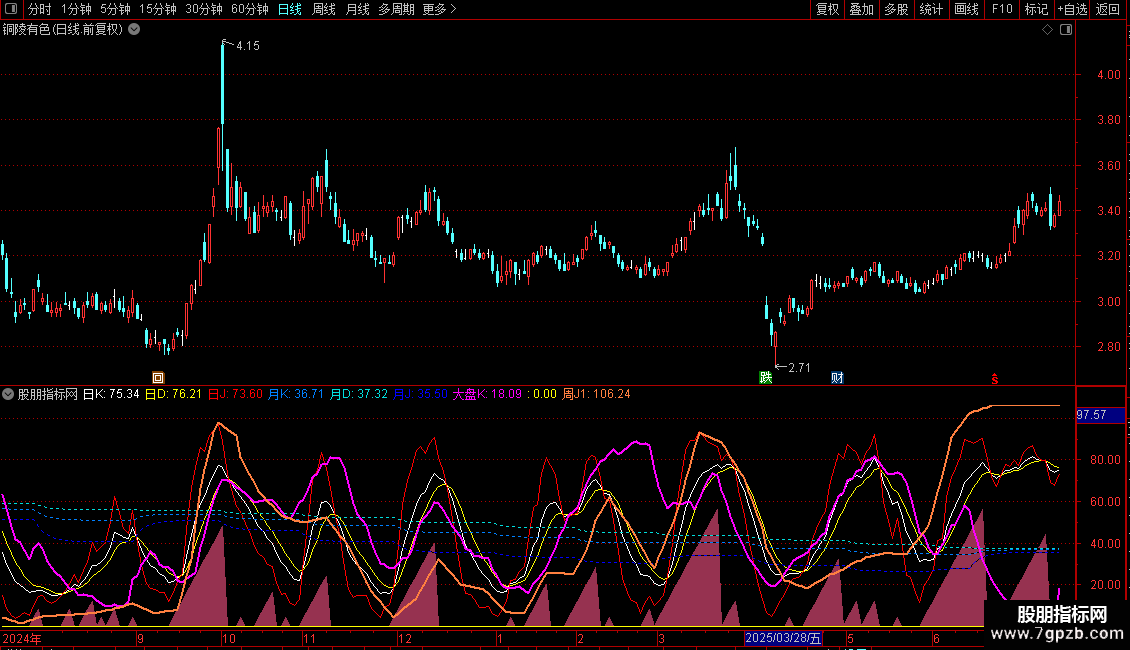Click the 大盘K: 18.09 value

486,394
